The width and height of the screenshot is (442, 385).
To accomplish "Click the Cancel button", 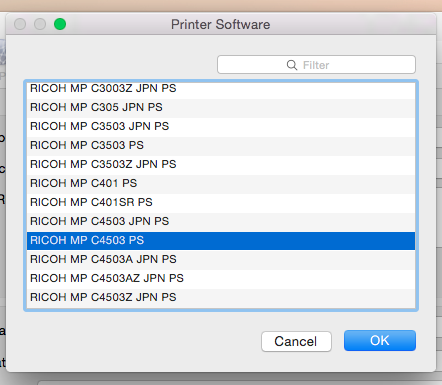I will click(296, 341).
